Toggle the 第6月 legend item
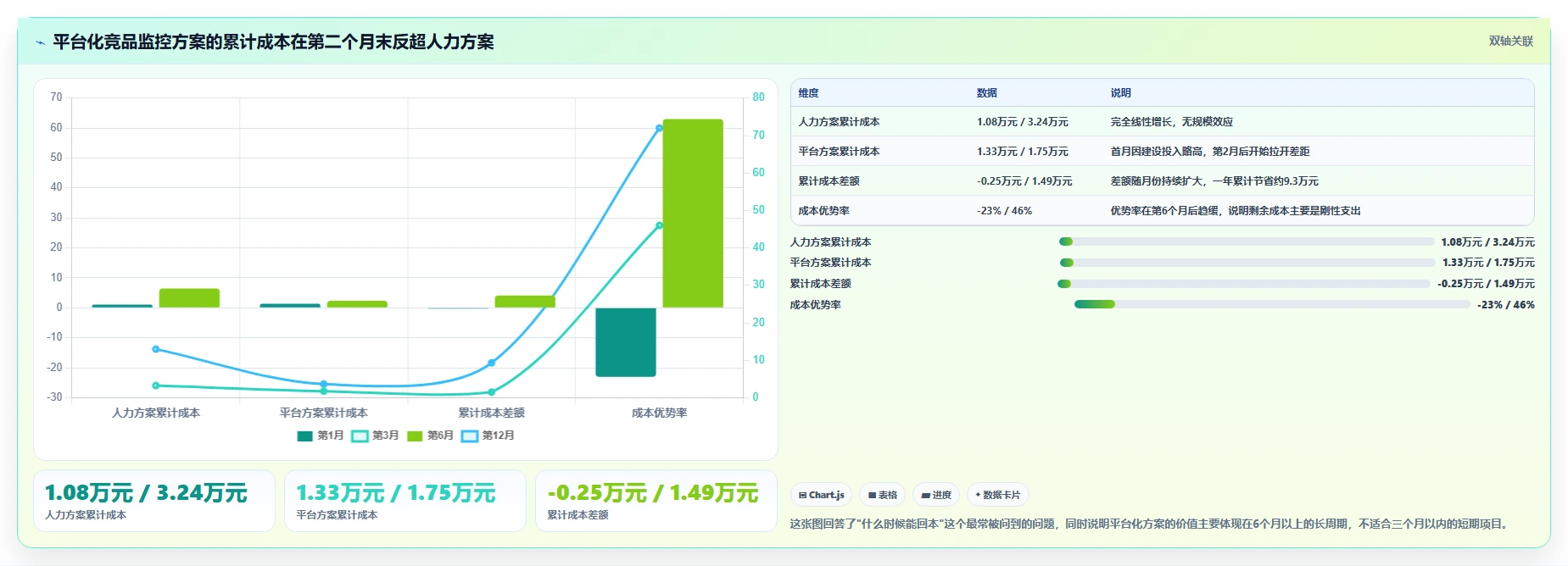Viewport: 1568px width, 566px height. [430, 436]
